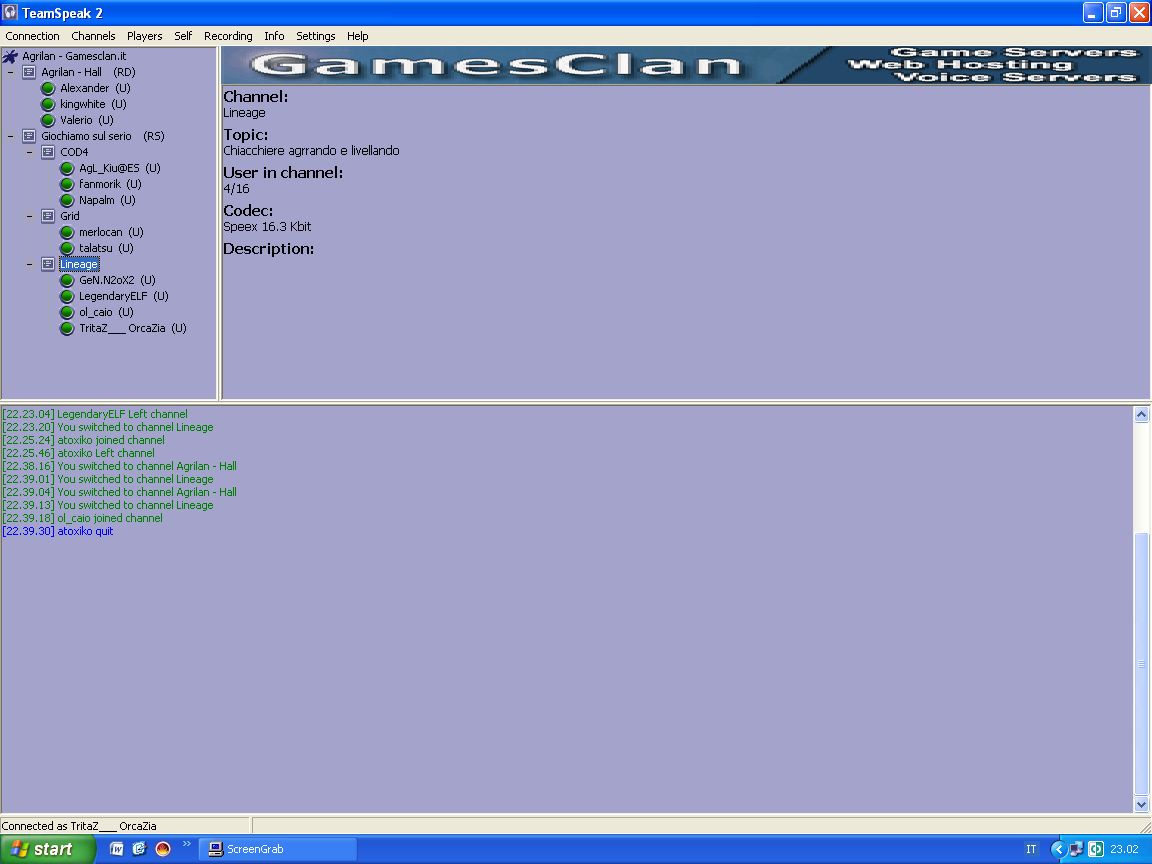Click the Agrilan - Gamesclan.it server icon
Viewport: 1152px width, 864px height.
10,56
